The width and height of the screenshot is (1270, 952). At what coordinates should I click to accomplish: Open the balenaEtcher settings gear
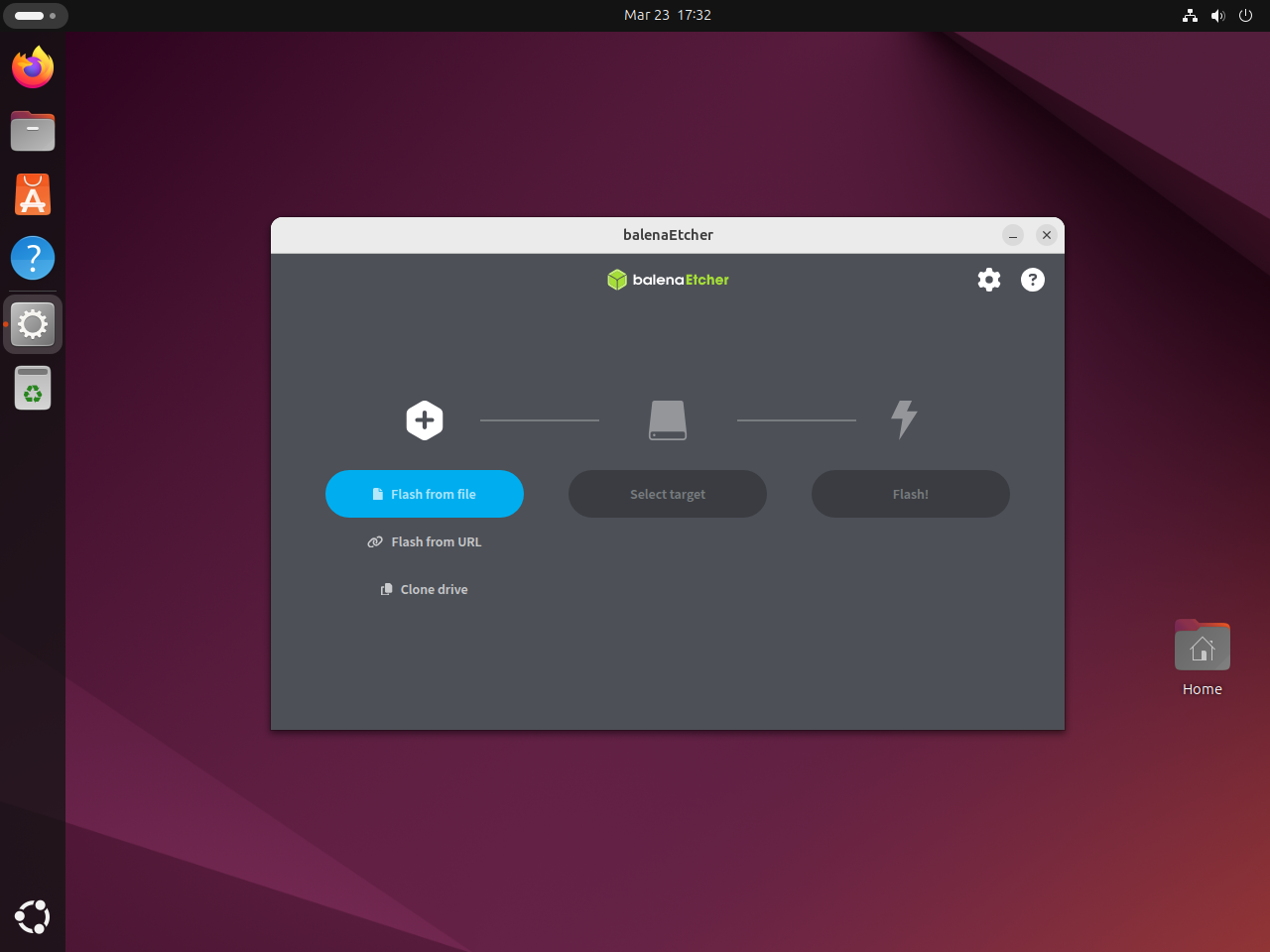pos(988,280)
